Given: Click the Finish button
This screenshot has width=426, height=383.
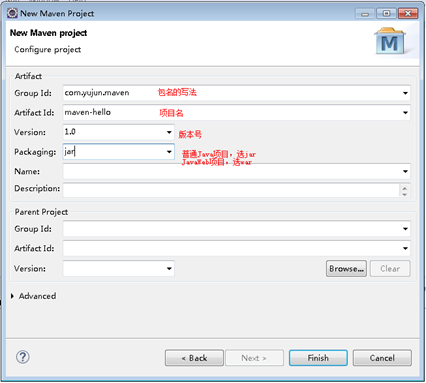Looking at the screenshot, I should coord(318,358).
